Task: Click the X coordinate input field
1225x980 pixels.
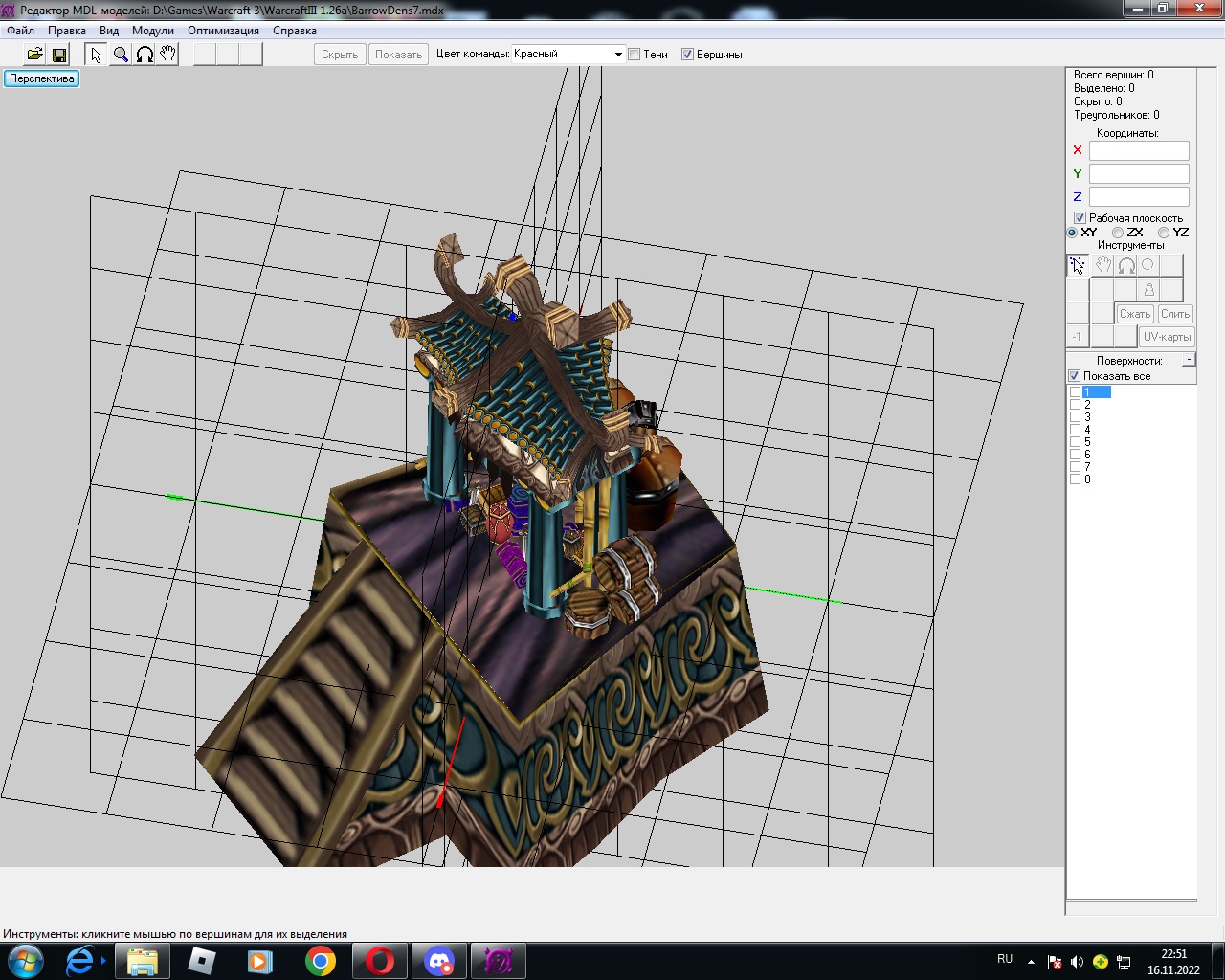Action: pos(1139,150)
